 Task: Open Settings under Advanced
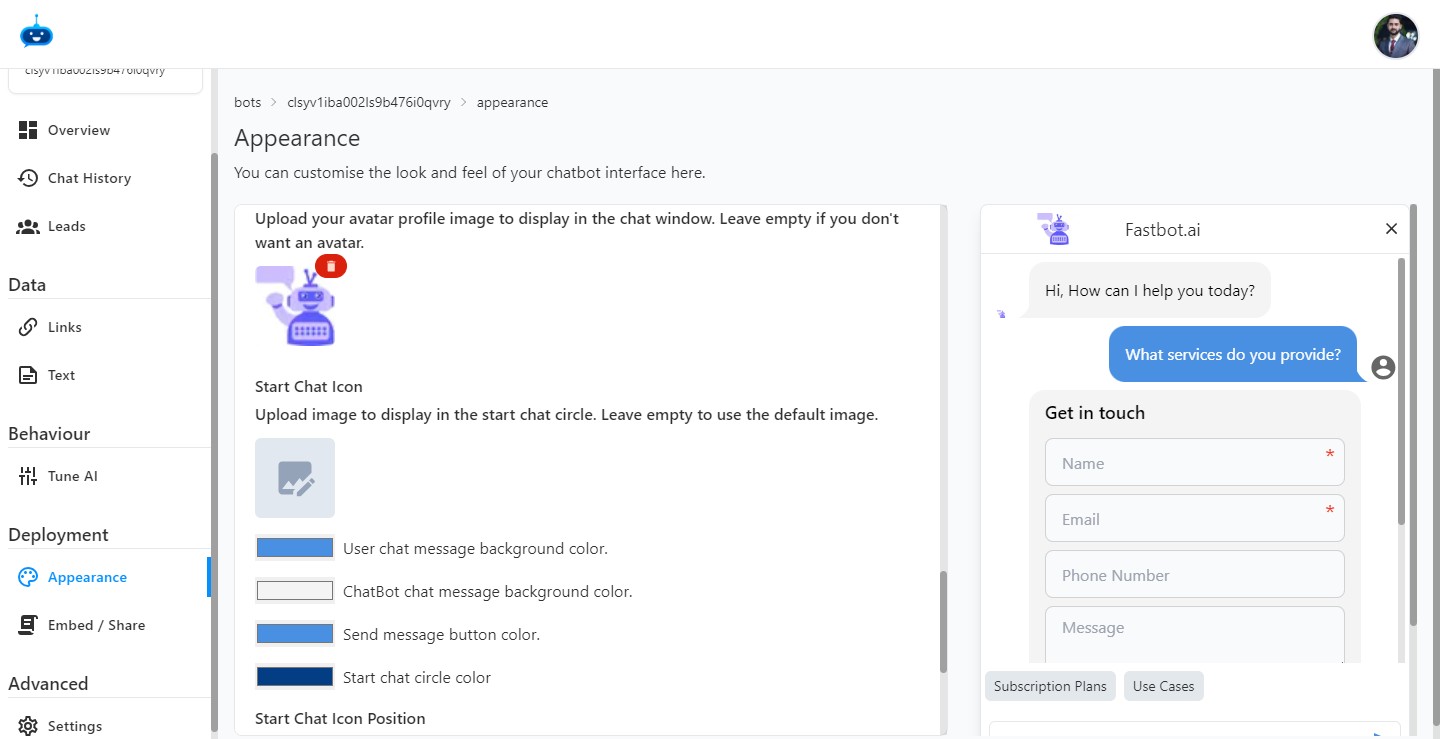click(x=75, y=725)
